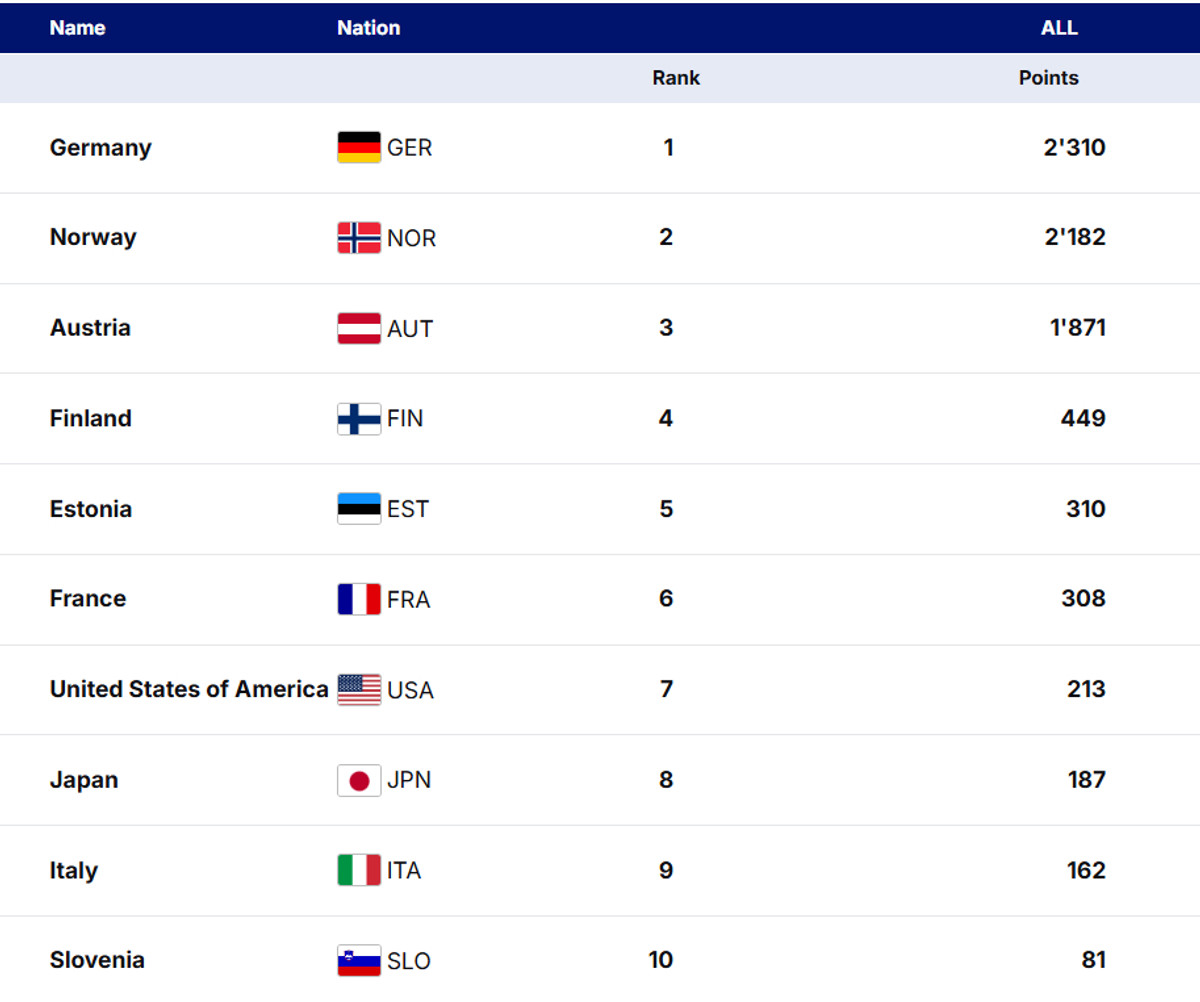Open the United States of America link
The height and width of the screenshot is (1002, 1200).
pyautogui.click(x=188, y=689)
